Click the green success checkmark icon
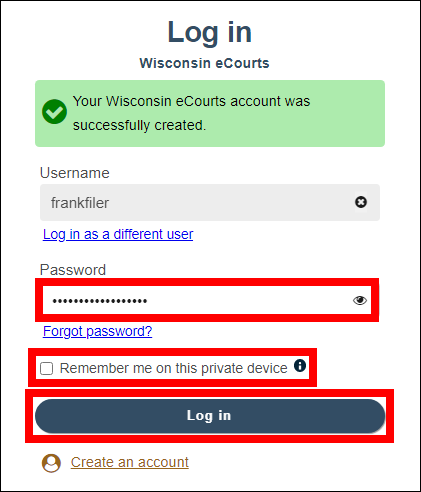Image resolution: width=421 pixels, height=492 pixels. point(54,112)
